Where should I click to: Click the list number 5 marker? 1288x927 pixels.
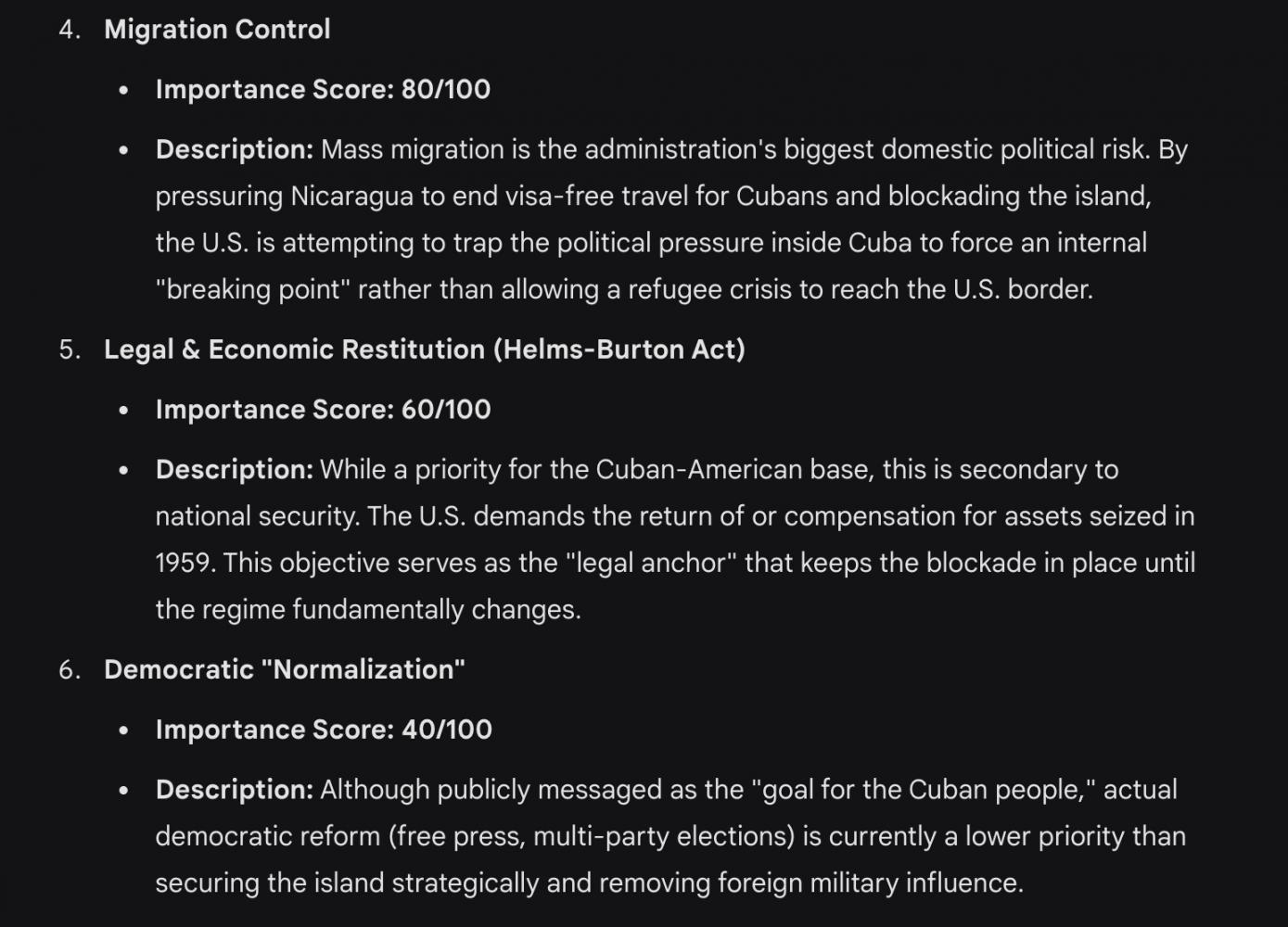70,349
